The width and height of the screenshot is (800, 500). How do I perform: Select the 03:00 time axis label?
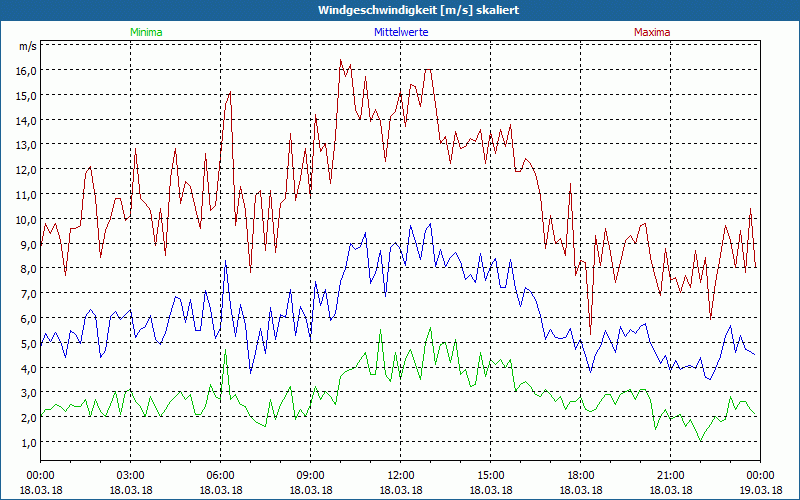[131, 475]
